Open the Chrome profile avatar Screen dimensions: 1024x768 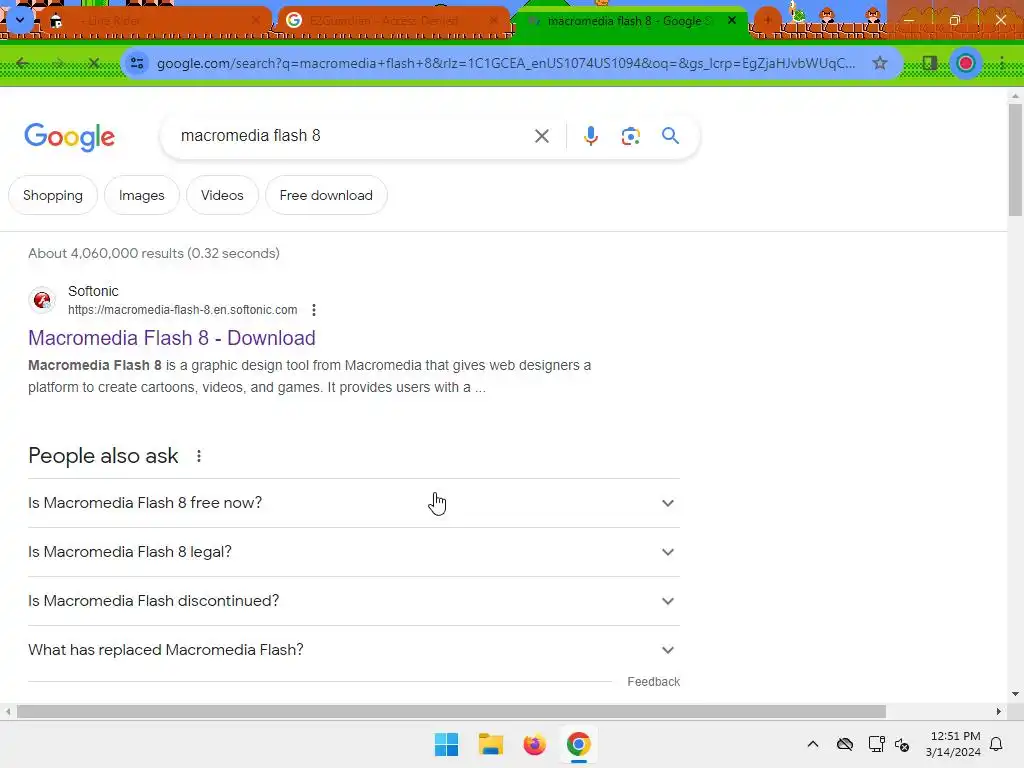[x=965, y=63]
